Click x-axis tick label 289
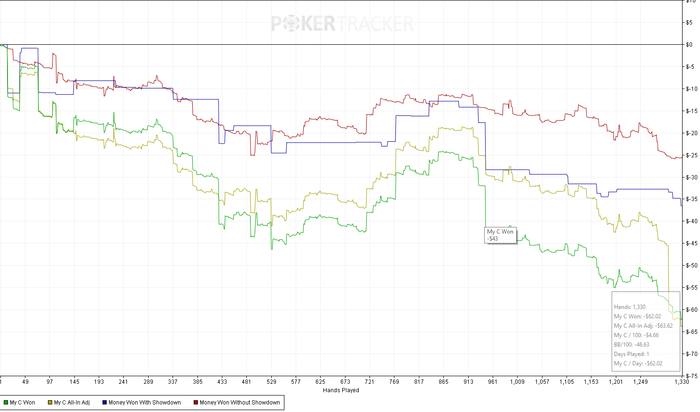Viewport: 700px width, 412px height. pyautogui.click(x=148, y=382)
